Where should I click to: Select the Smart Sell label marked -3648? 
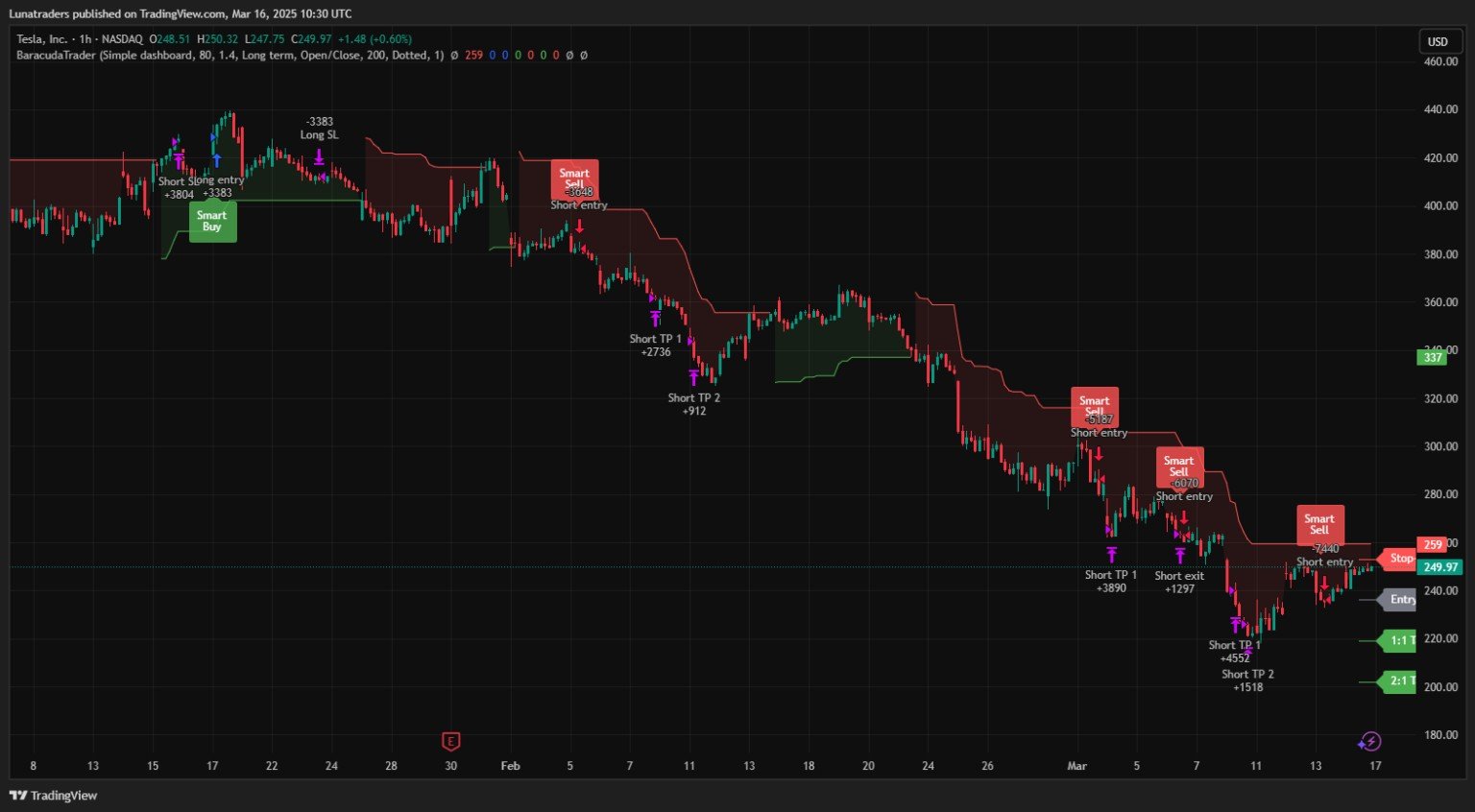[574, 179]
